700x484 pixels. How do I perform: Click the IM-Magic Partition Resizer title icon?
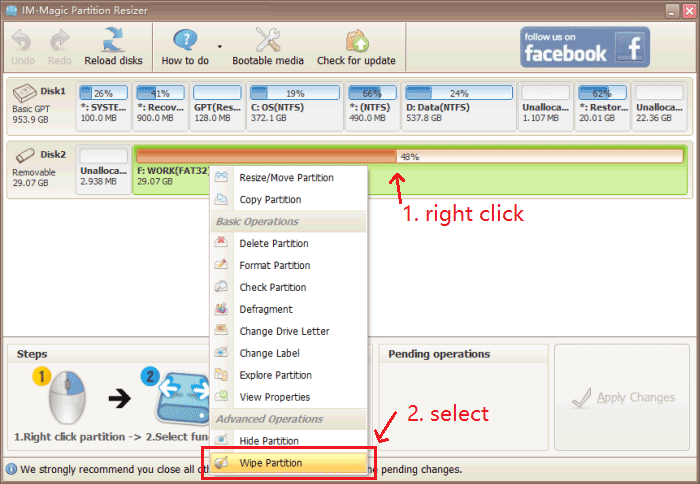tap(11, 10)
